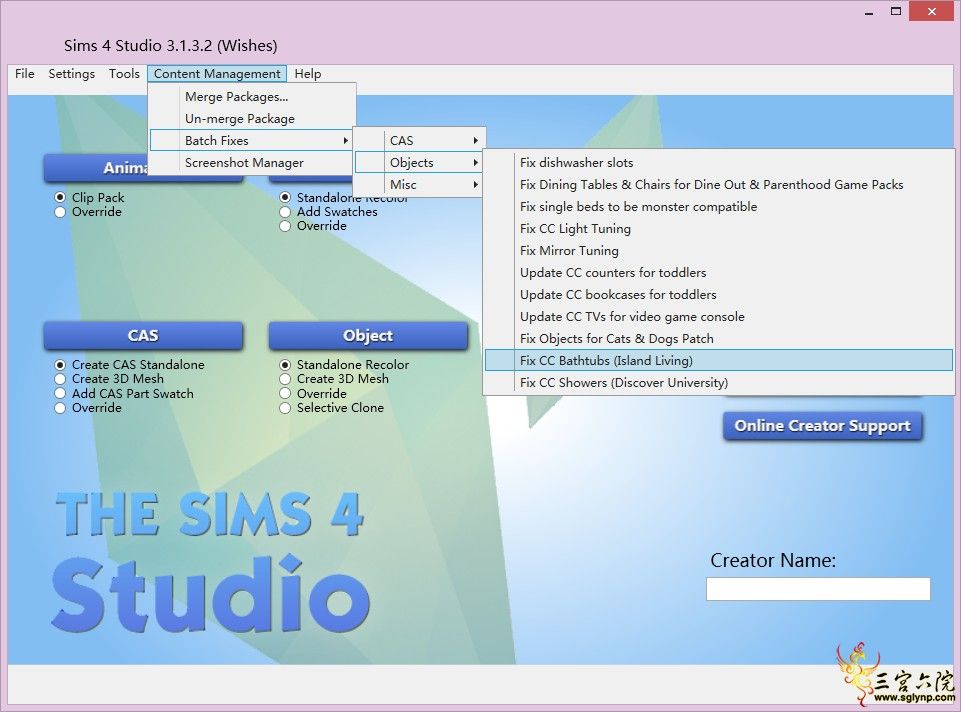Minimize the Sims 4 Studio window

coord(869,12)
